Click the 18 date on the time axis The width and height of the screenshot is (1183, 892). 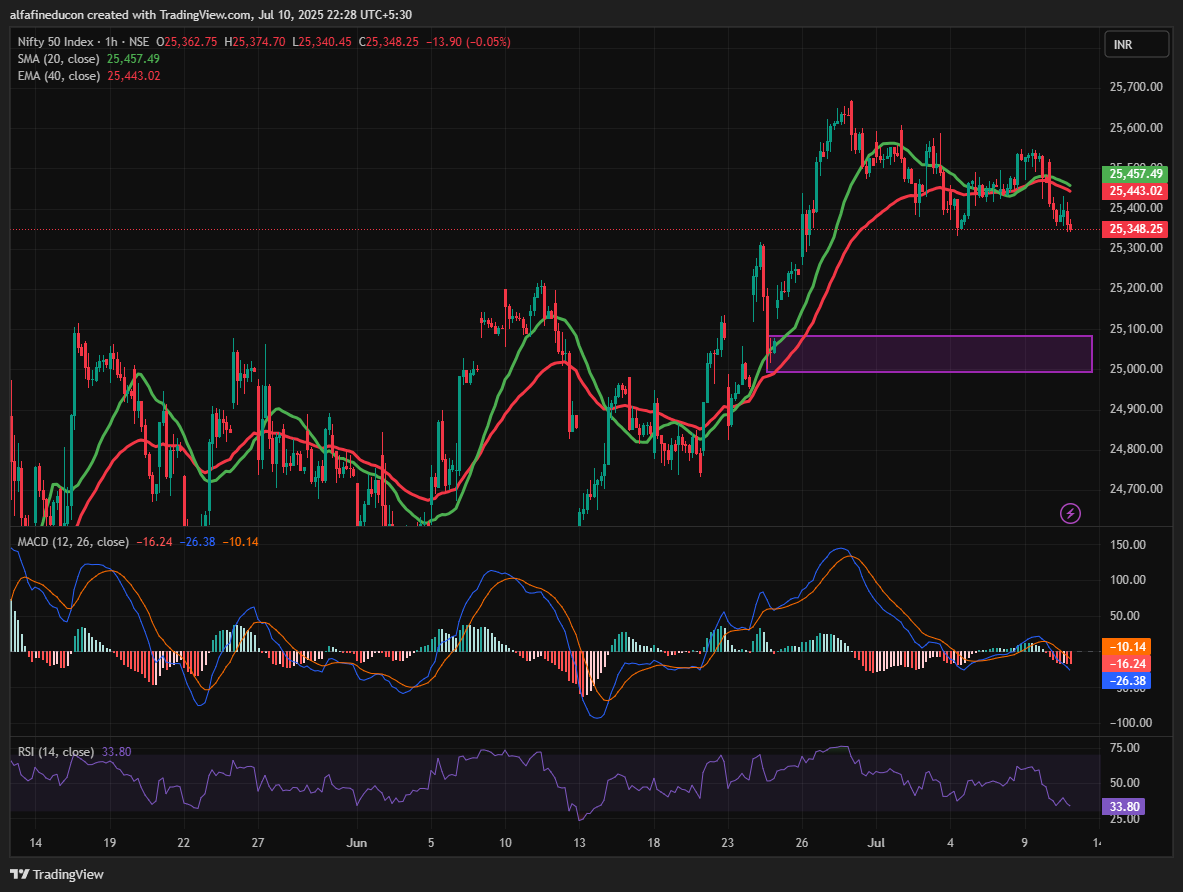click(653, 842)
